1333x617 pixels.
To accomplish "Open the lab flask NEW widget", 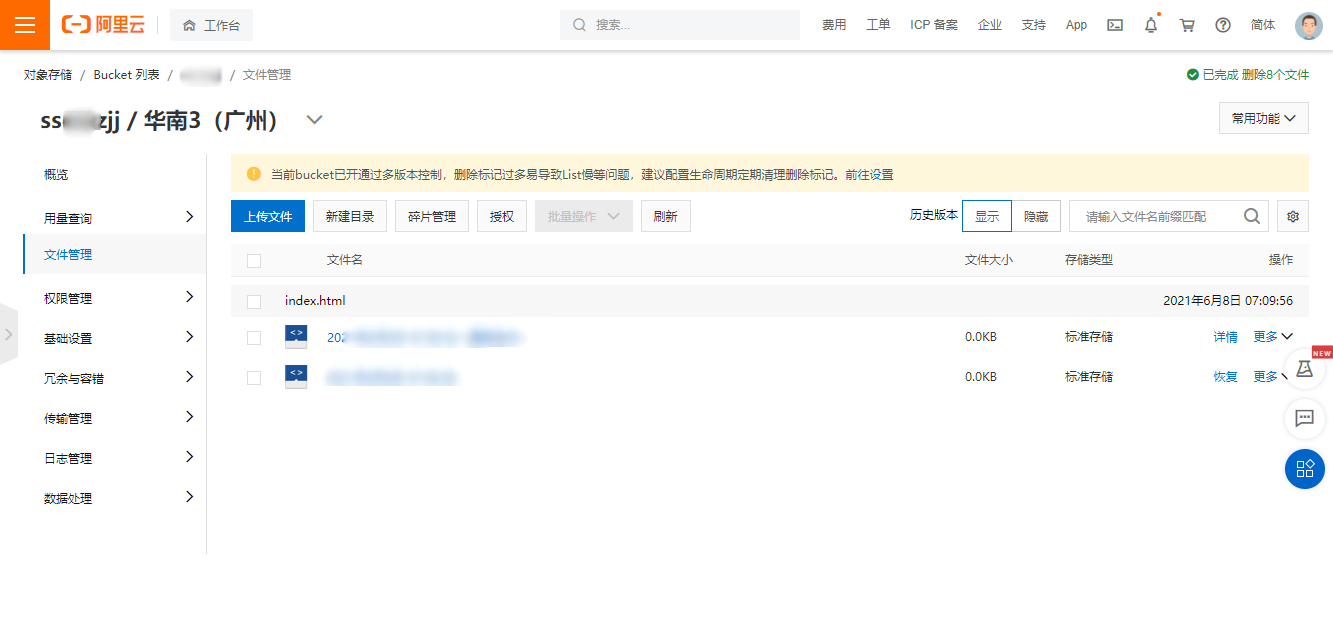I will tap(1304, 369).
